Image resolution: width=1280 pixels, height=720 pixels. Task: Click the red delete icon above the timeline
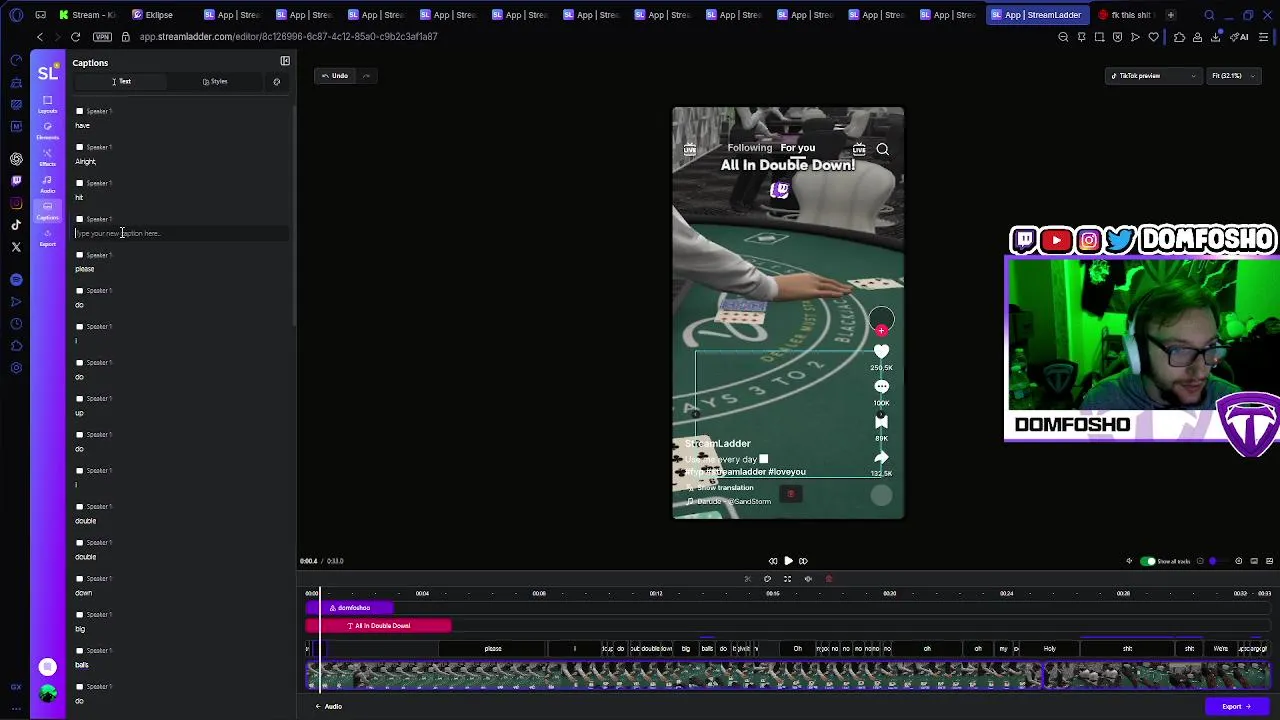click(828, 579)
